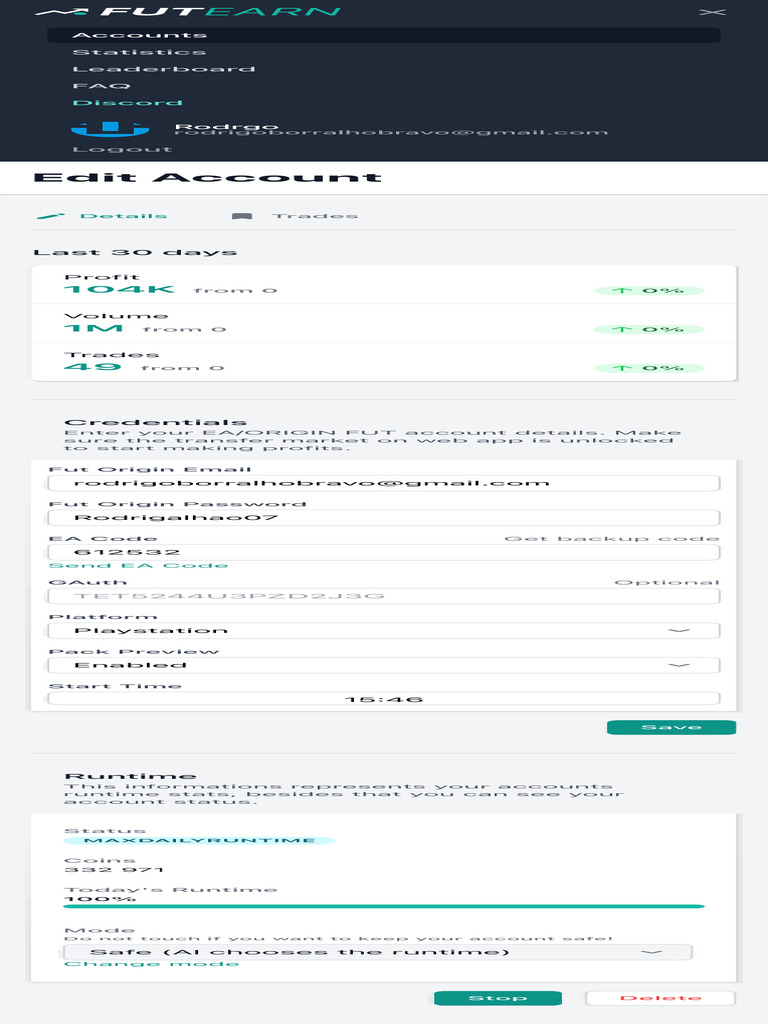Delete the account with the Delete button
Image resolution: width=768 pixels, height=1024 pixels.
tap(660, 998)
